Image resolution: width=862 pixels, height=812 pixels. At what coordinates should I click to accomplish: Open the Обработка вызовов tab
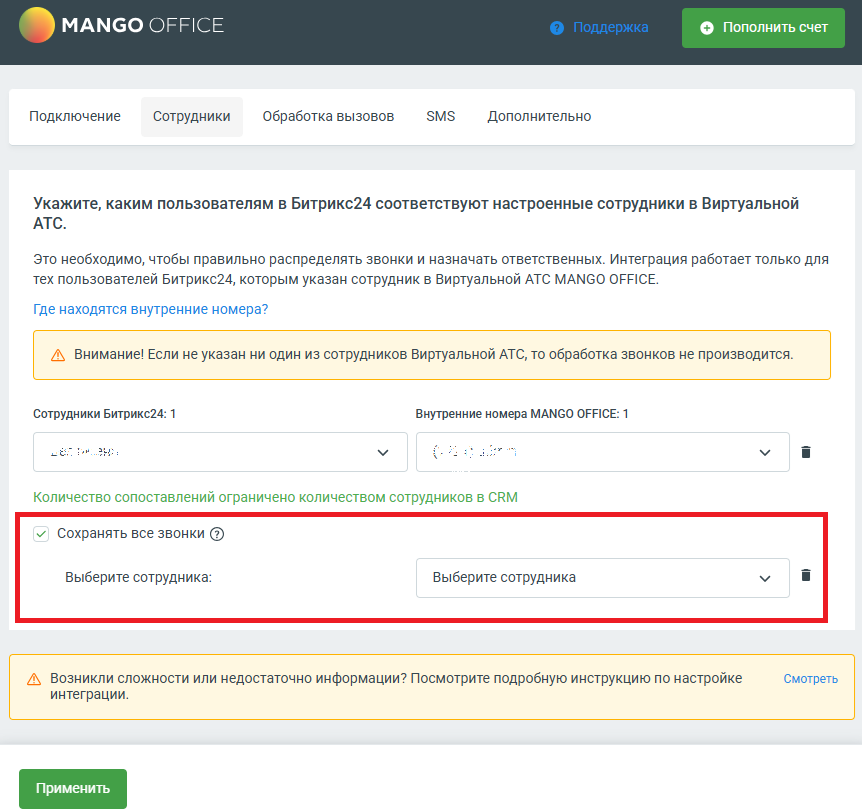(328, 117)
